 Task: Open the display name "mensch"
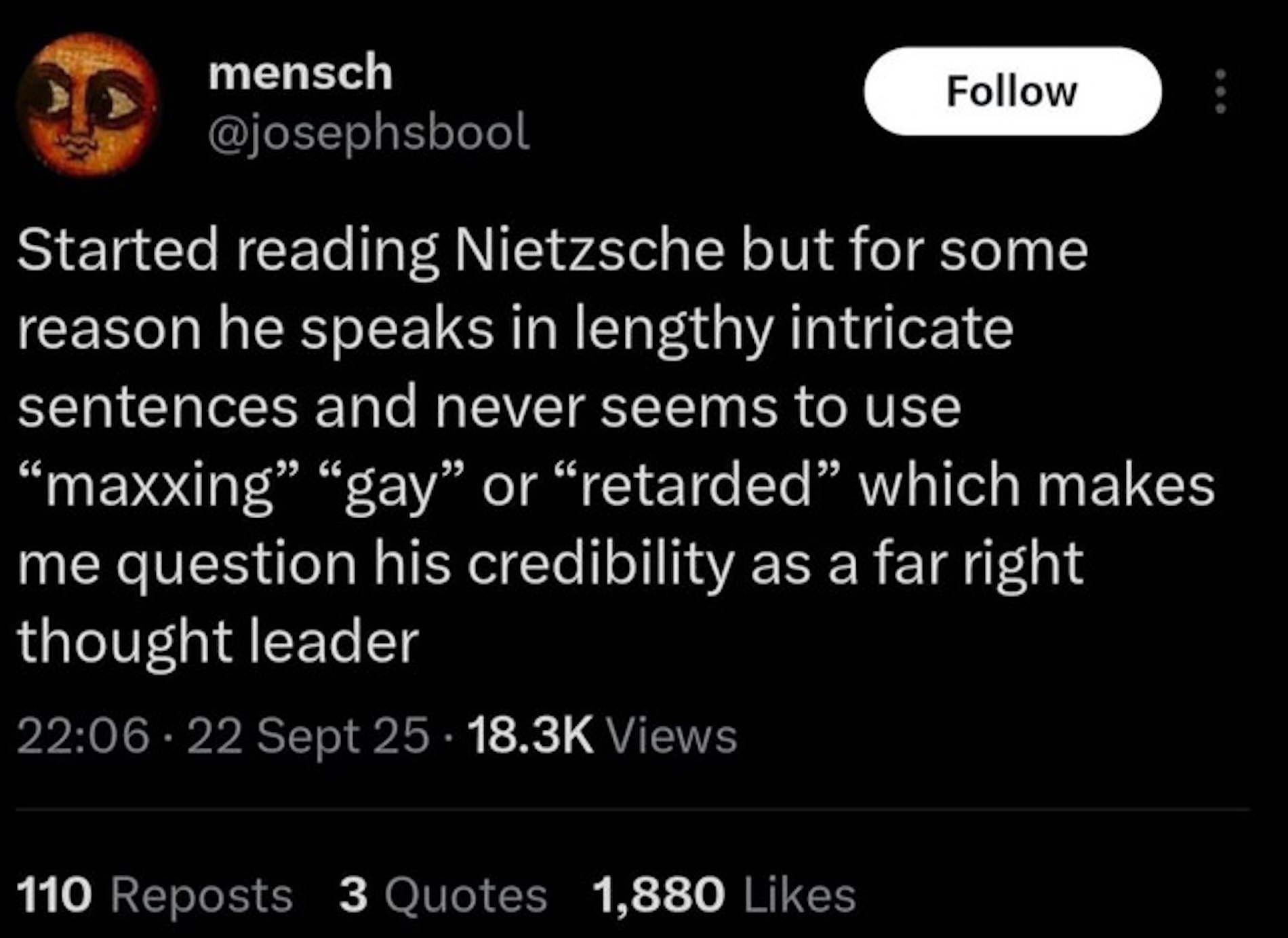tap(300, 73)
